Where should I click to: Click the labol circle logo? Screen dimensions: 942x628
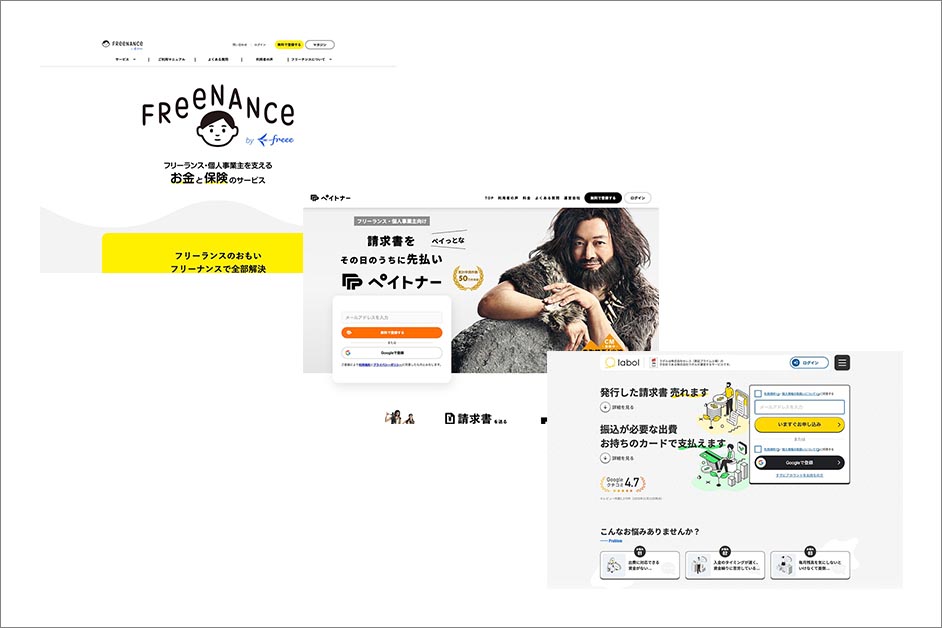click(x=609, y=362)
